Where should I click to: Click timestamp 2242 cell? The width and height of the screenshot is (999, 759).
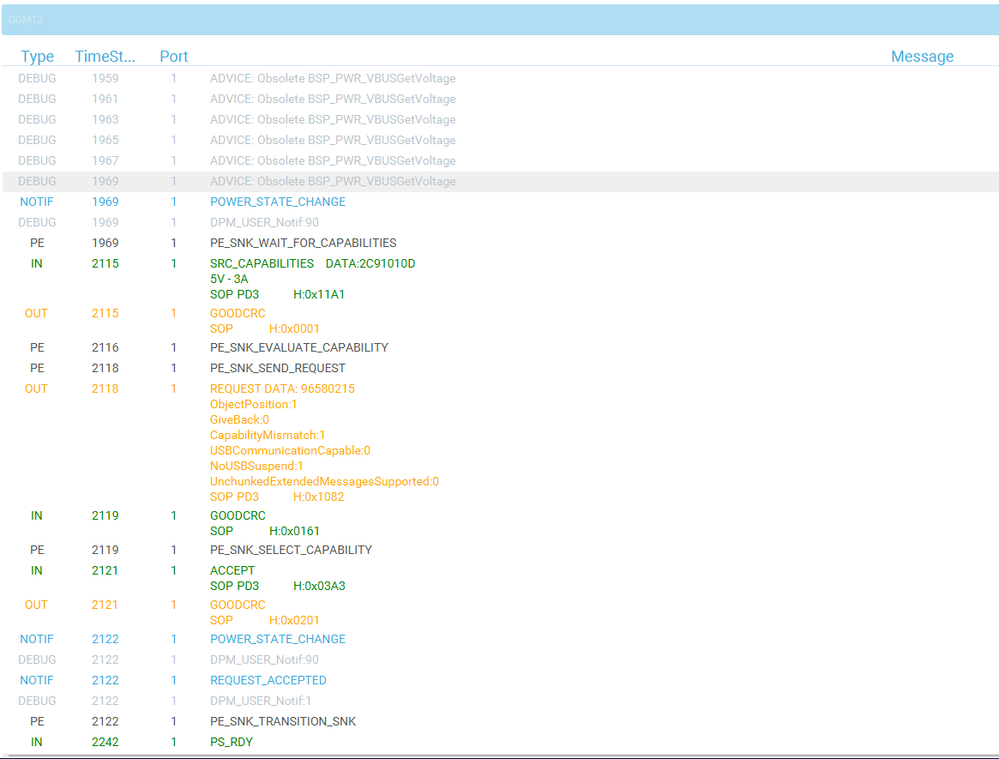(105, 742)
